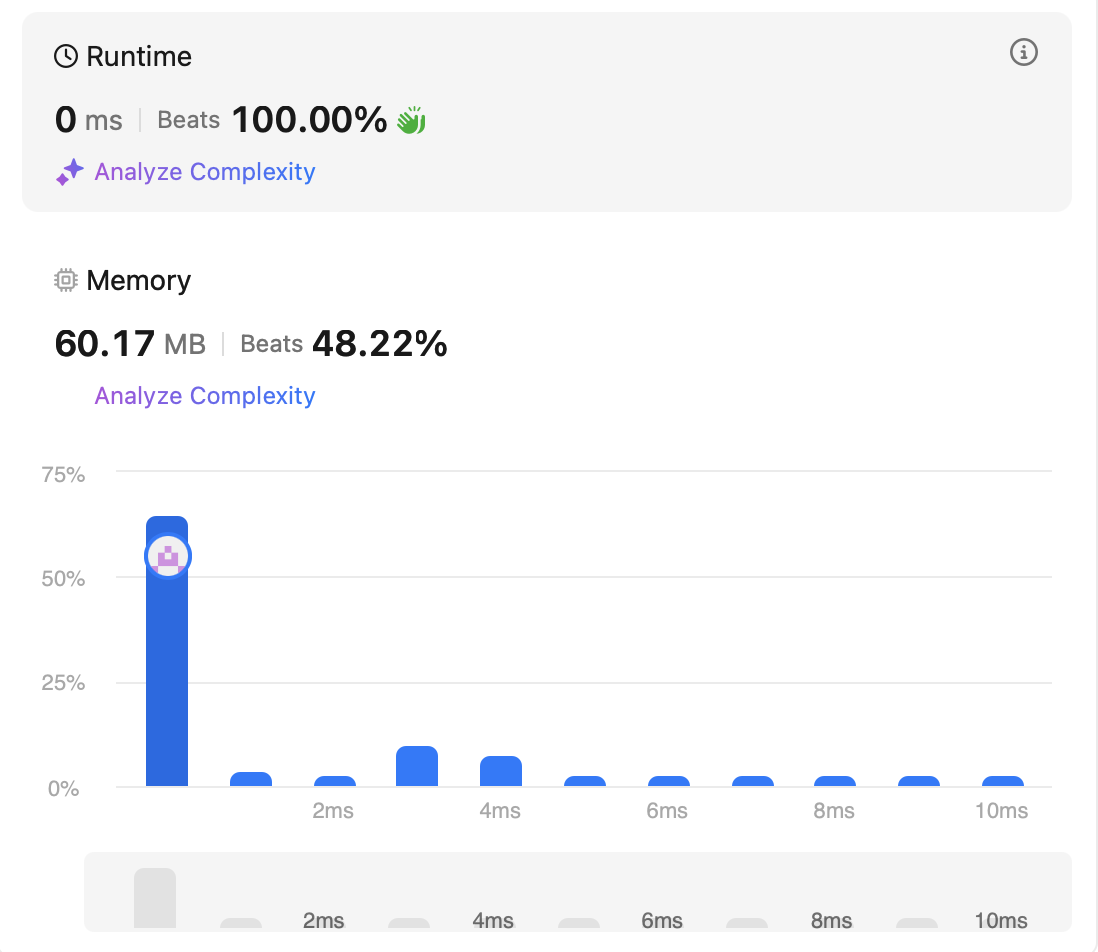
Task: Click the clock icon beside Runtime
Action: [x=66, y=57]
